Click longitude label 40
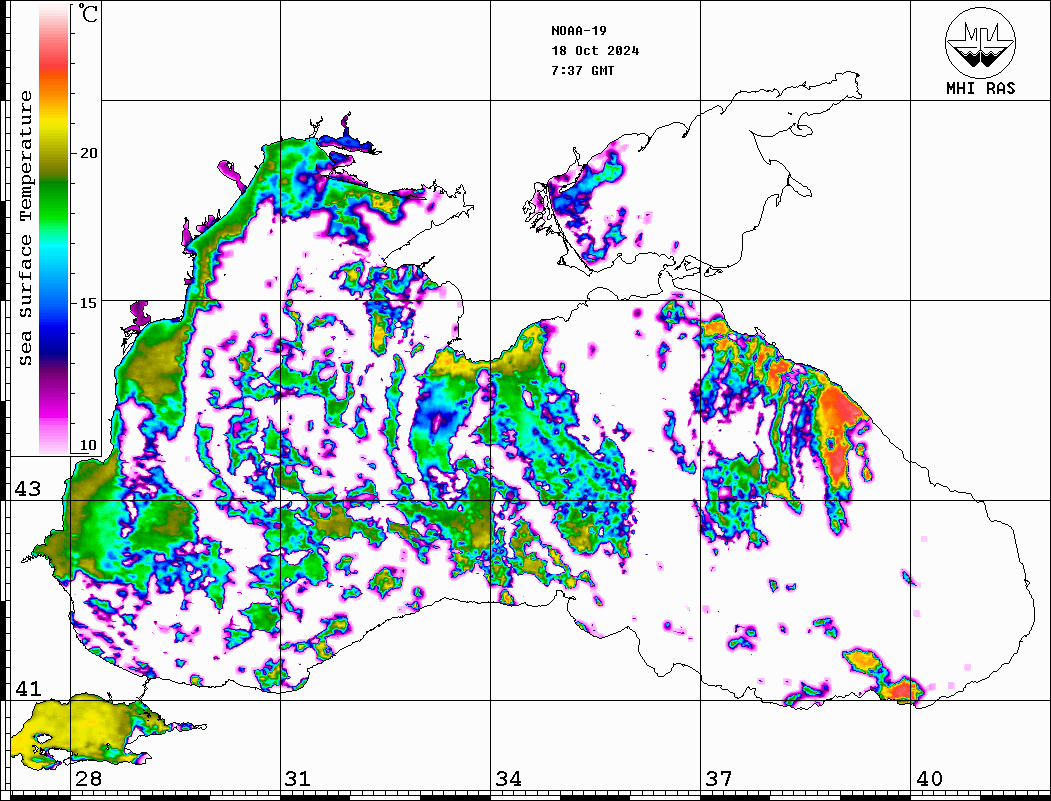 (x=929, y=779)
